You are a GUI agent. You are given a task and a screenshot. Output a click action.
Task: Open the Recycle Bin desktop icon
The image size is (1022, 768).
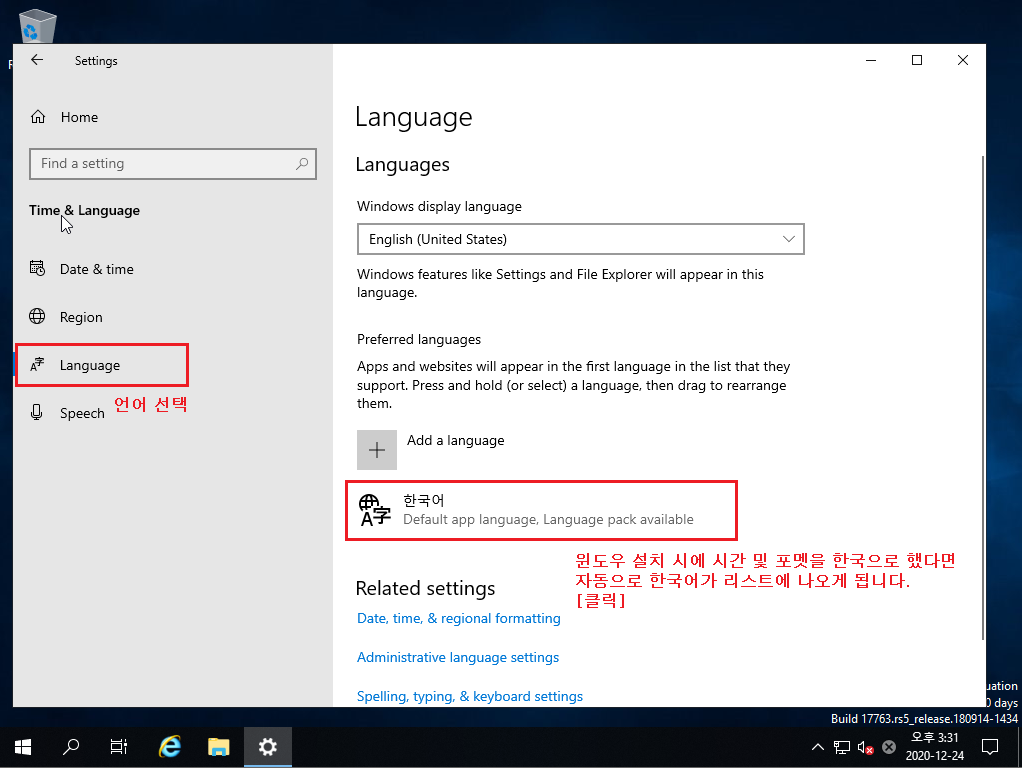click(x=38, y=26)
